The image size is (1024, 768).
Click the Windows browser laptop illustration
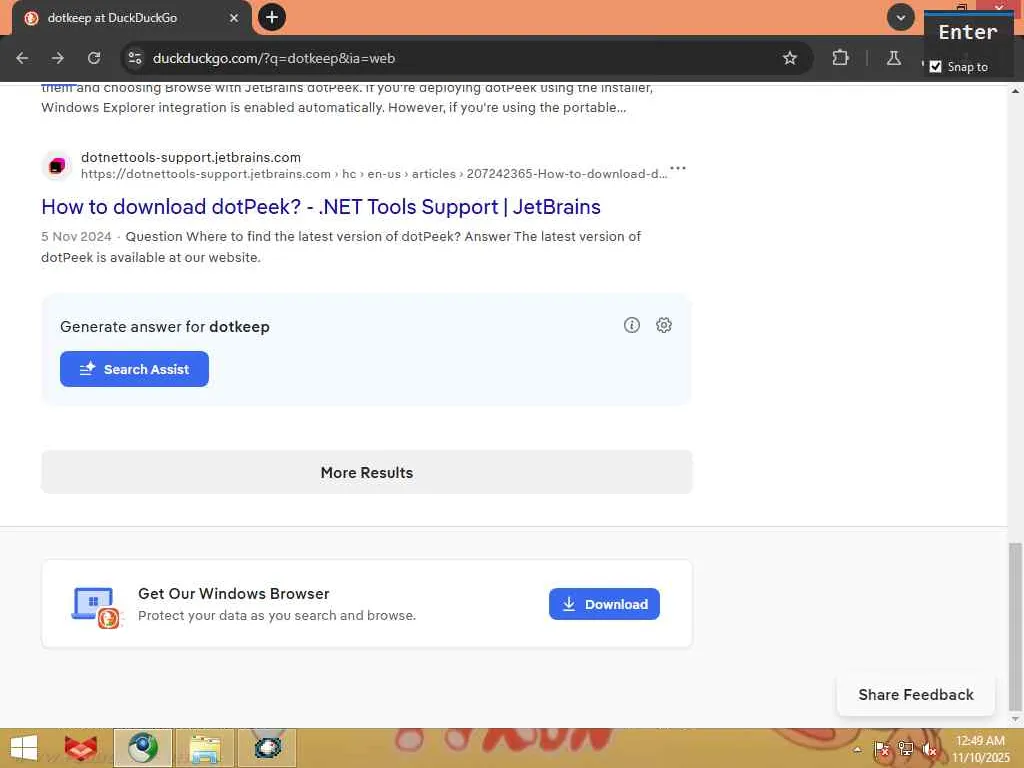pyautogui.click(x=97, y=607)
